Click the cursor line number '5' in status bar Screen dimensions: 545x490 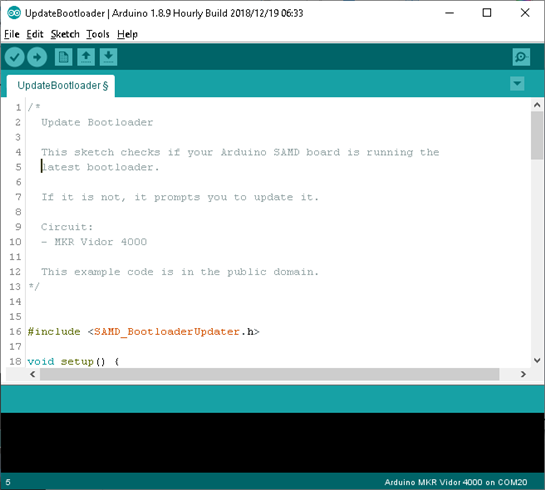[x=8, y=482]
